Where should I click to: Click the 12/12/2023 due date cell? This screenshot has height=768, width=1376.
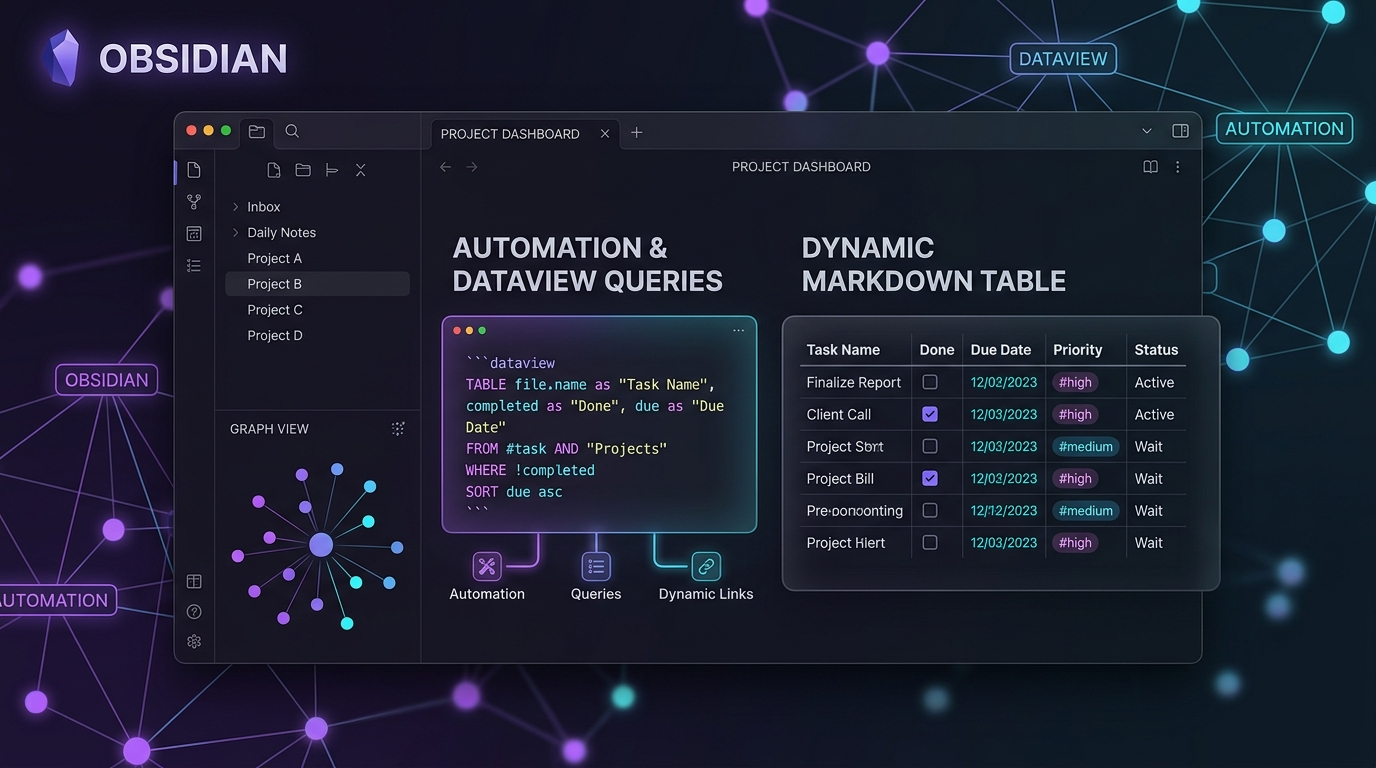click(1004, 510)
